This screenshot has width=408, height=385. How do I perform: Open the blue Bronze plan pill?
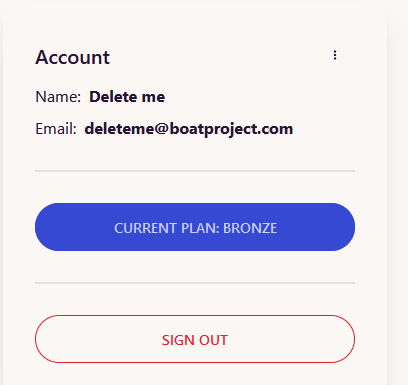(195, 227)
